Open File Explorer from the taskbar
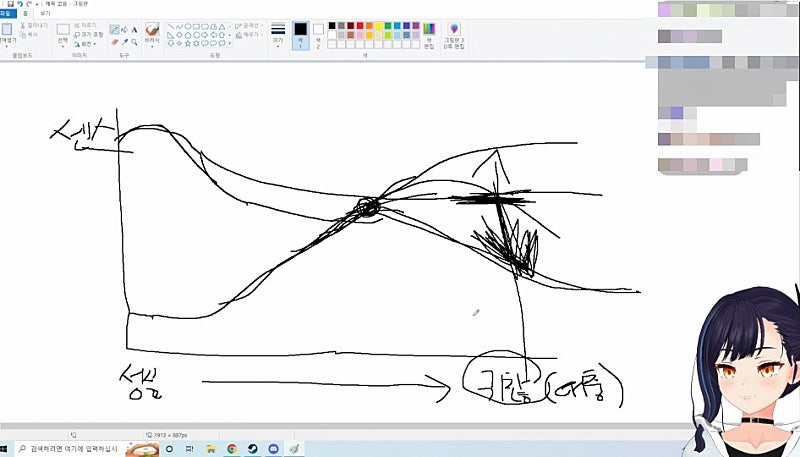Viewport: 800px width, 457px height. (x=211, y=449)
